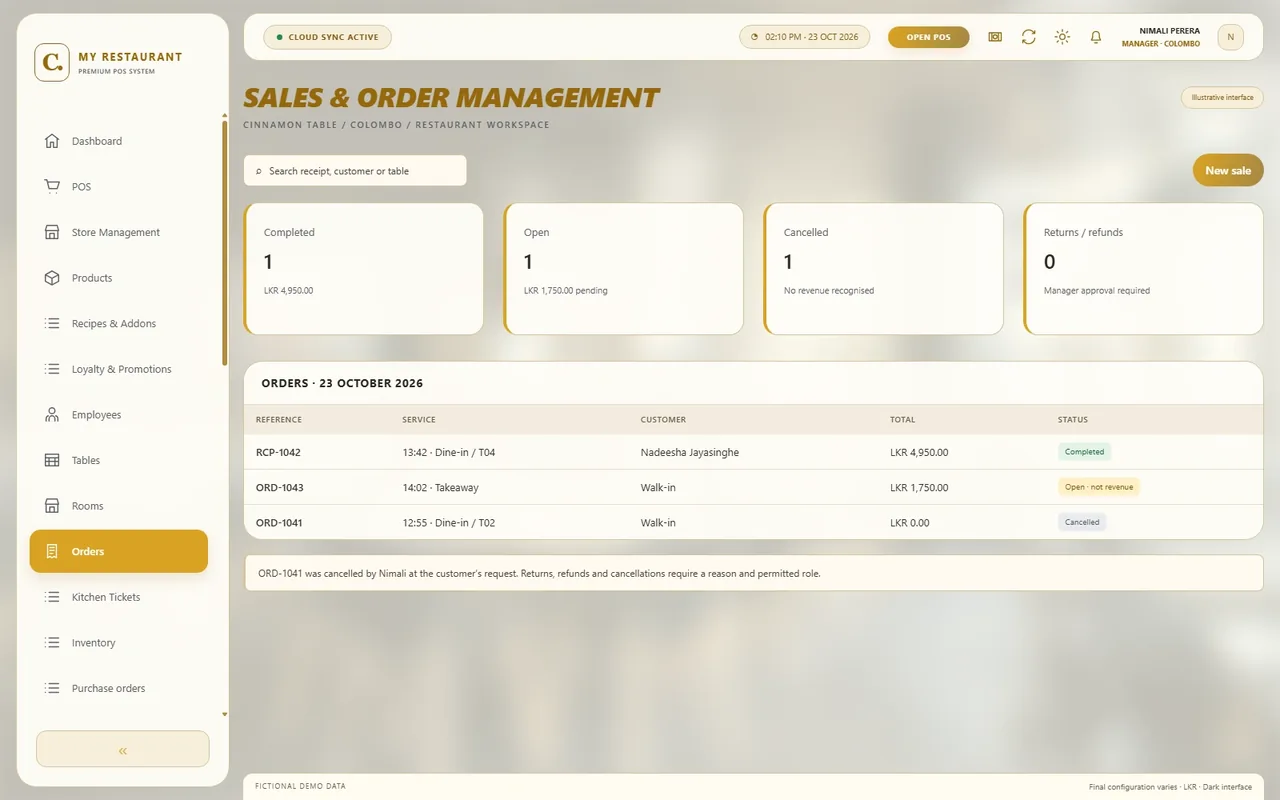This screenshot has height=800, width=1280.
Task: Click the My Restaurant logo
Action: (x=52, y=62)
